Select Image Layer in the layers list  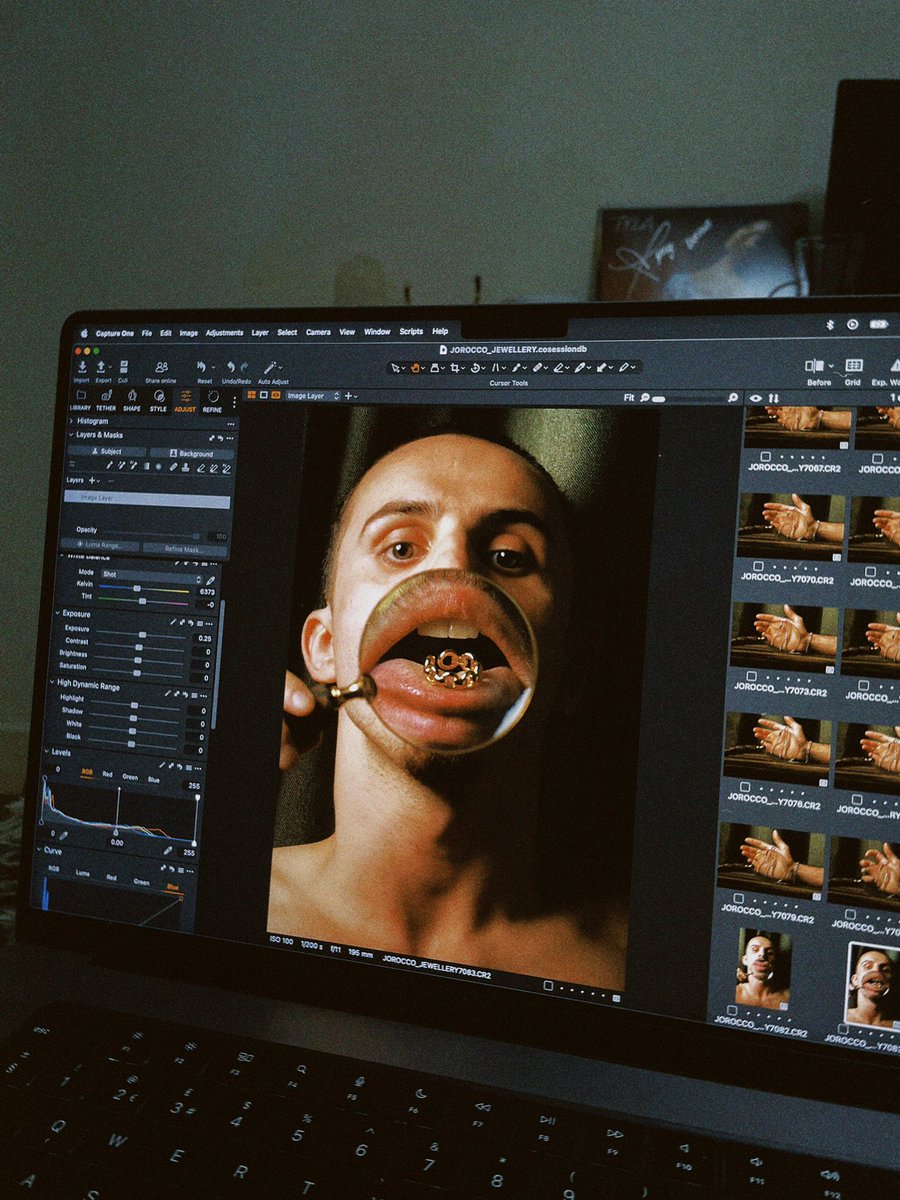[x=147, y=499]
